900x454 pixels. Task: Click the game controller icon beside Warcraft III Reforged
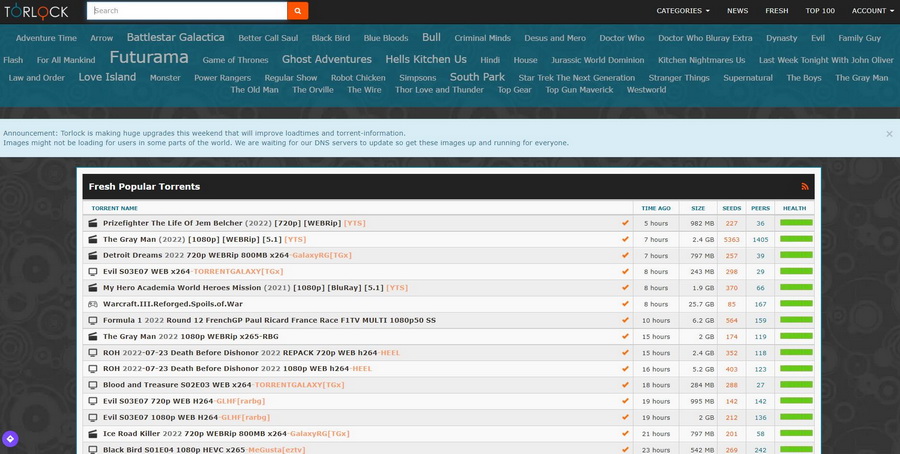(93, 304)
